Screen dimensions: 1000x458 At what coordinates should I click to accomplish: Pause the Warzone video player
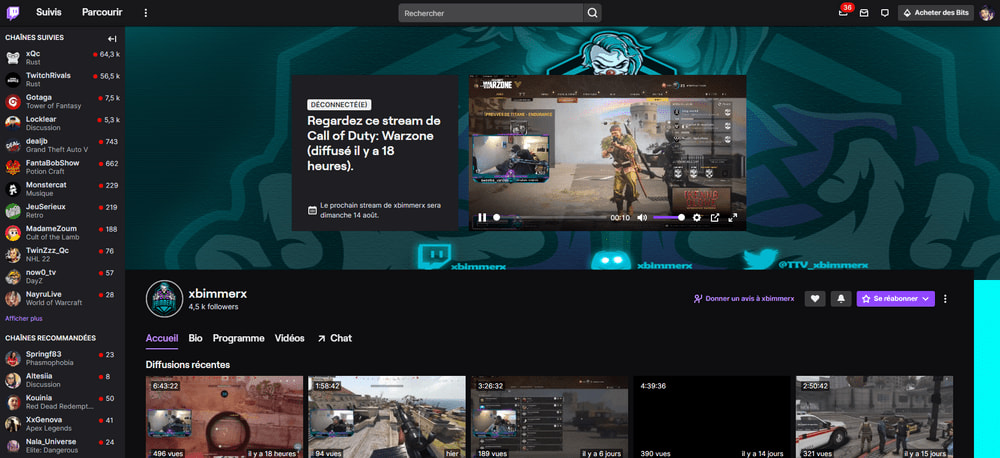[x=482, y=218]
